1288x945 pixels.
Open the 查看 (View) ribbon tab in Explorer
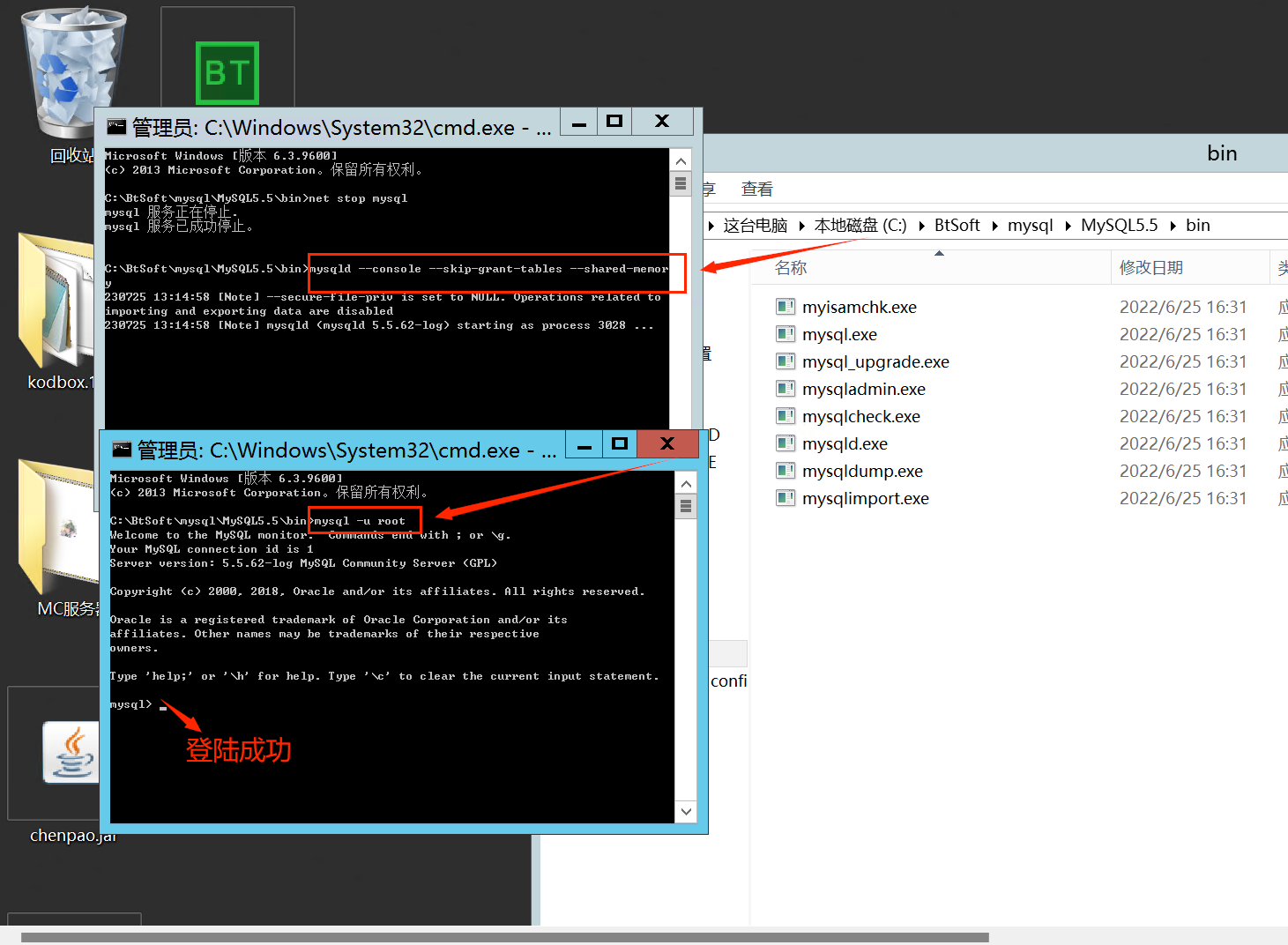(x=756, y=189)
